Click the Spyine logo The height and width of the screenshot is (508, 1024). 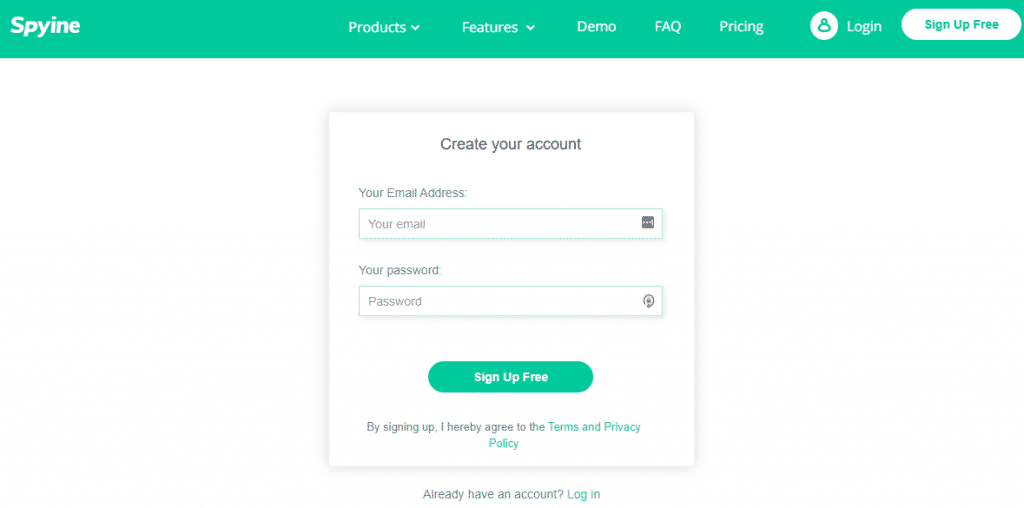[45, 26]
